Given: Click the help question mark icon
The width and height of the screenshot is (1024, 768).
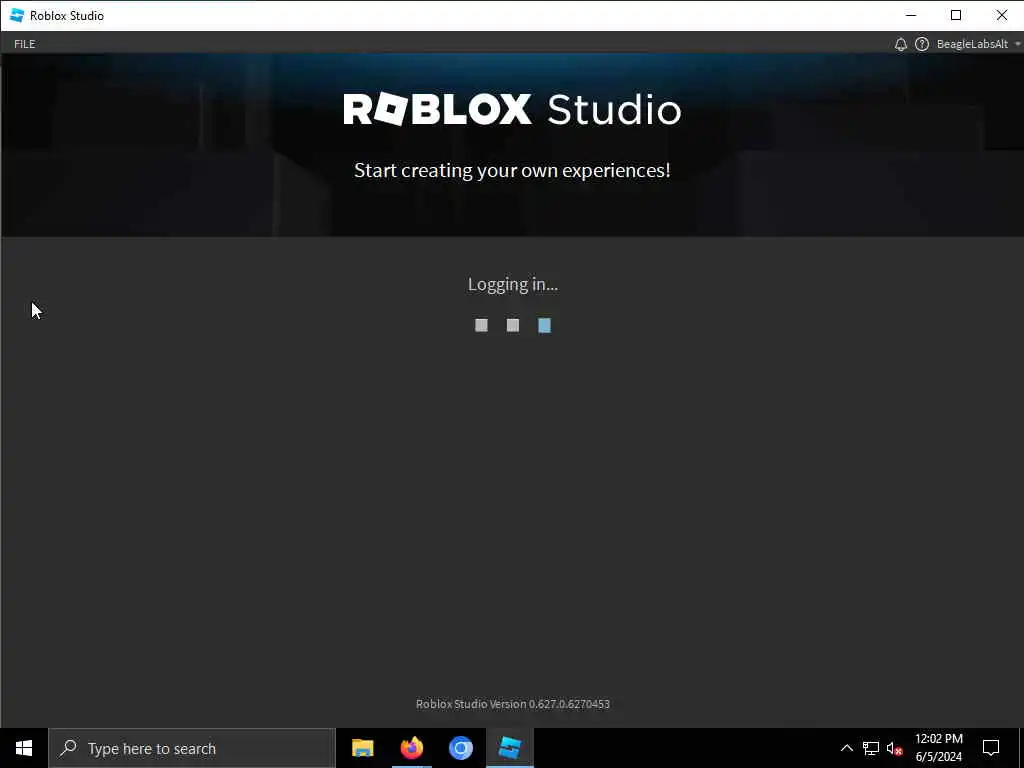Looking at the screenshot, I should click(921, 44).
